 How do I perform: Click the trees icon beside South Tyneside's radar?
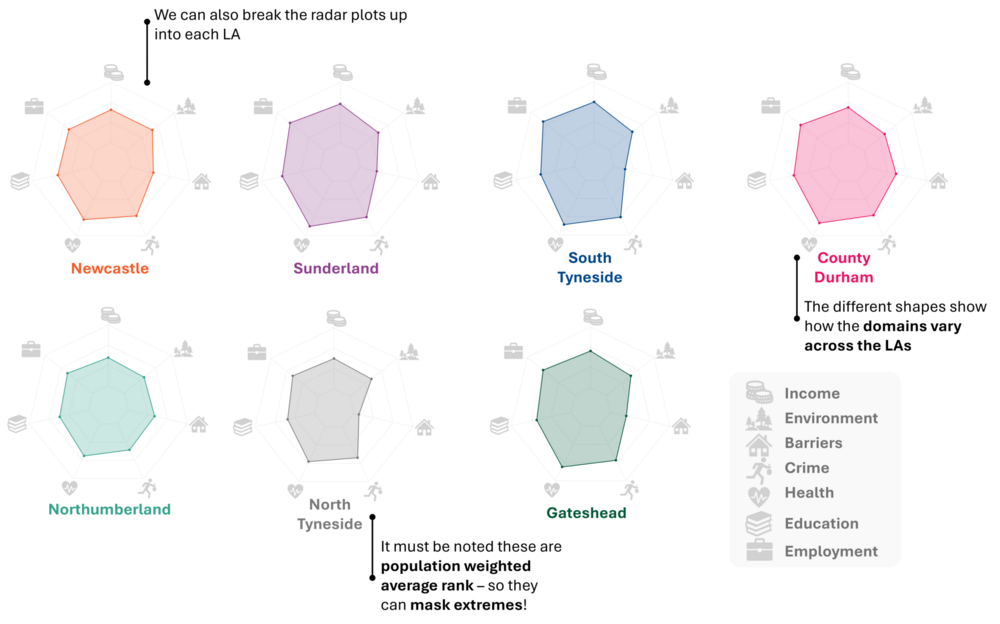tap(669, 105)
